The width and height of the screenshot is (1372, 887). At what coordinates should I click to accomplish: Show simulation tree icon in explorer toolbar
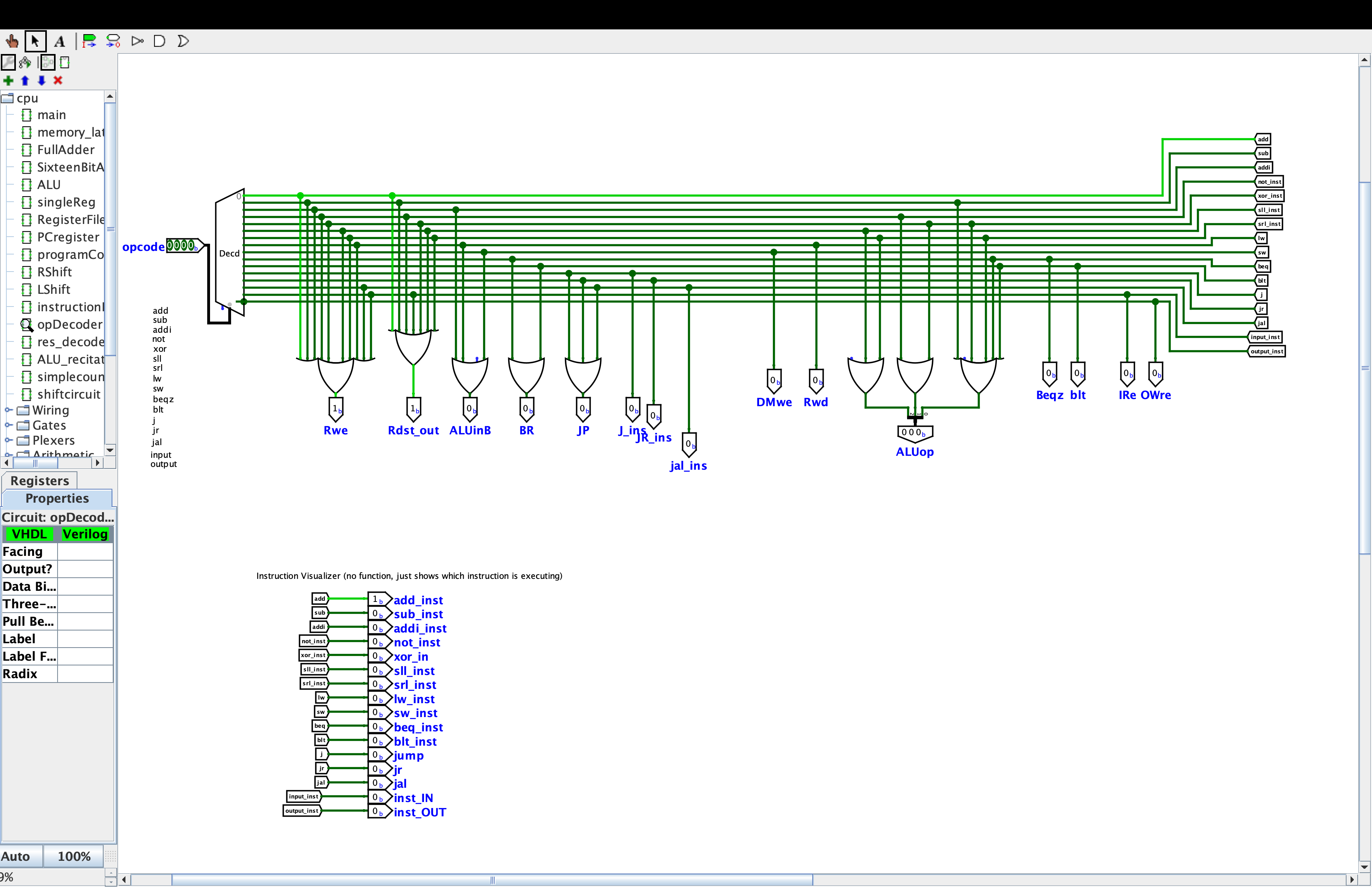point(25,62)
